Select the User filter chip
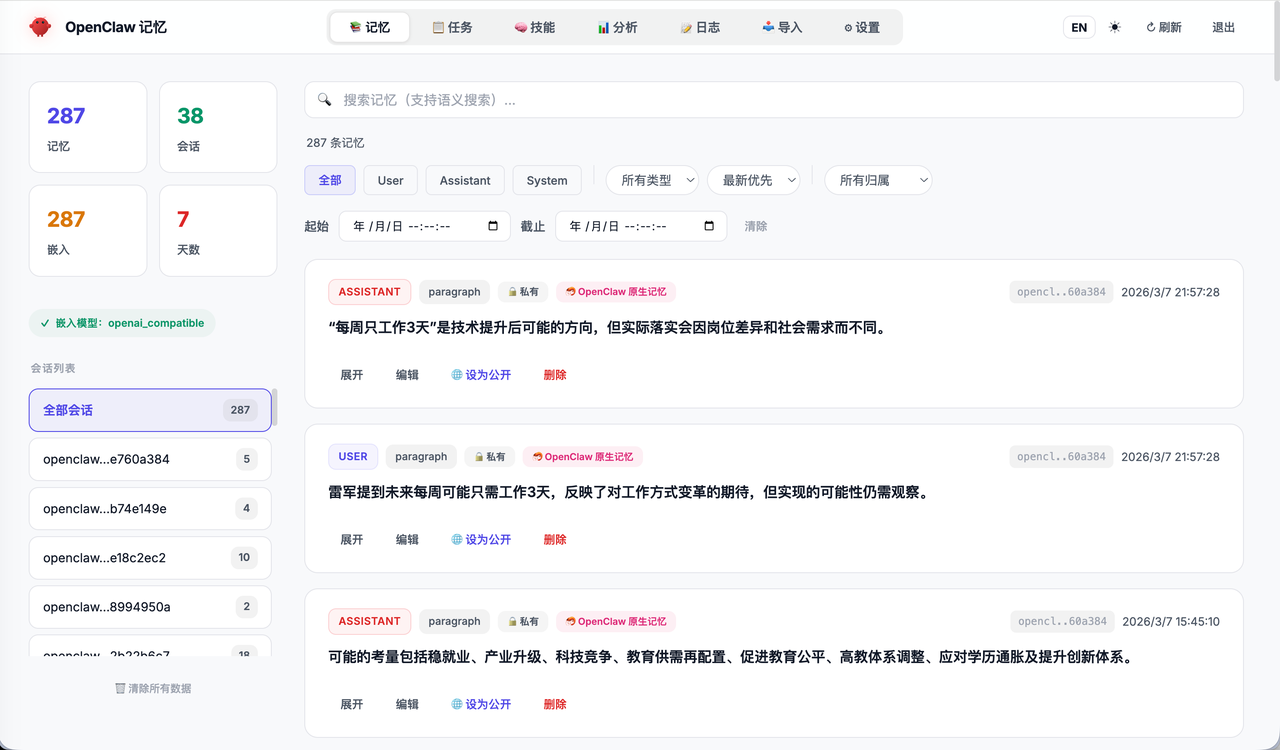 pyautogui.click(x=390, y=180)
